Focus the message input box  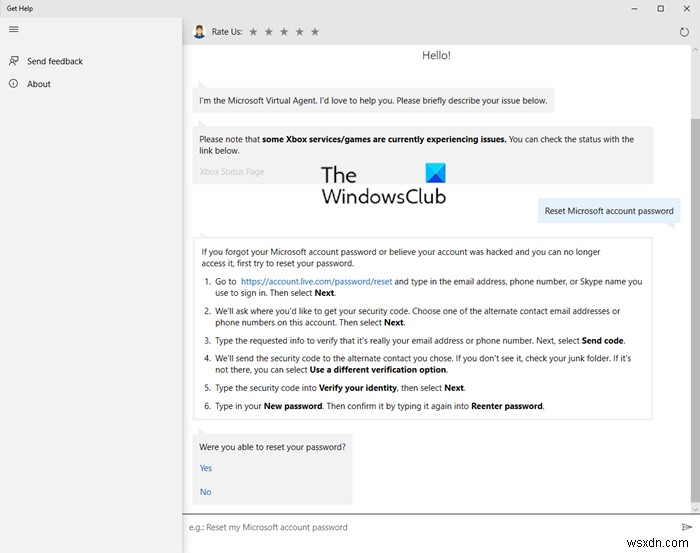[x=431, y=528]
